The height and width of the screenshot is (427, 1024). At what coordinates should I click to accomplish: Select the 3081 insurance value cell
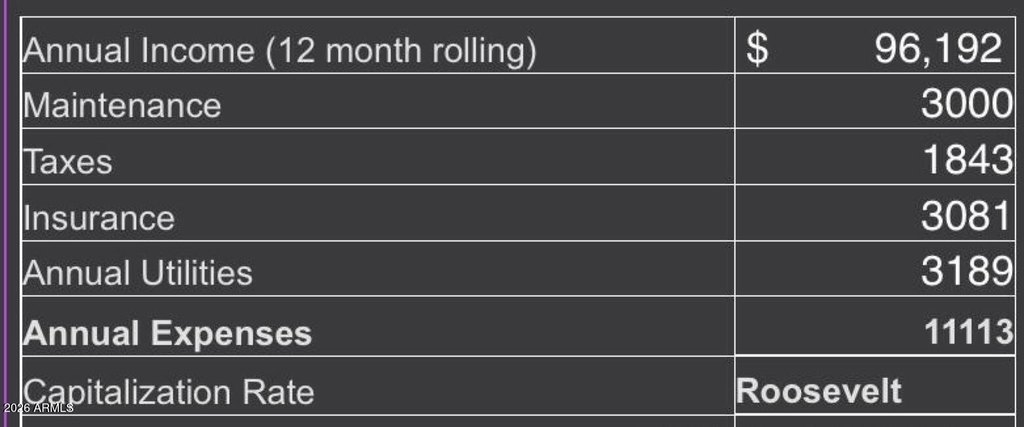click(875, 213)
